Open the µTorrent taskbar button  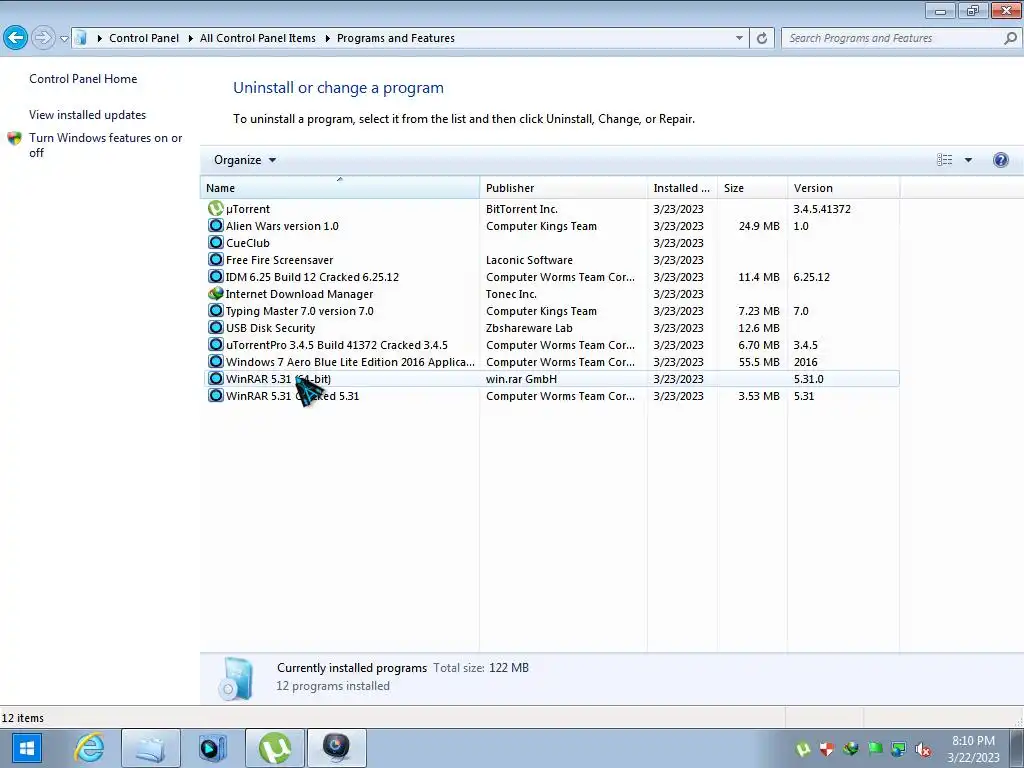coord(275,748)
